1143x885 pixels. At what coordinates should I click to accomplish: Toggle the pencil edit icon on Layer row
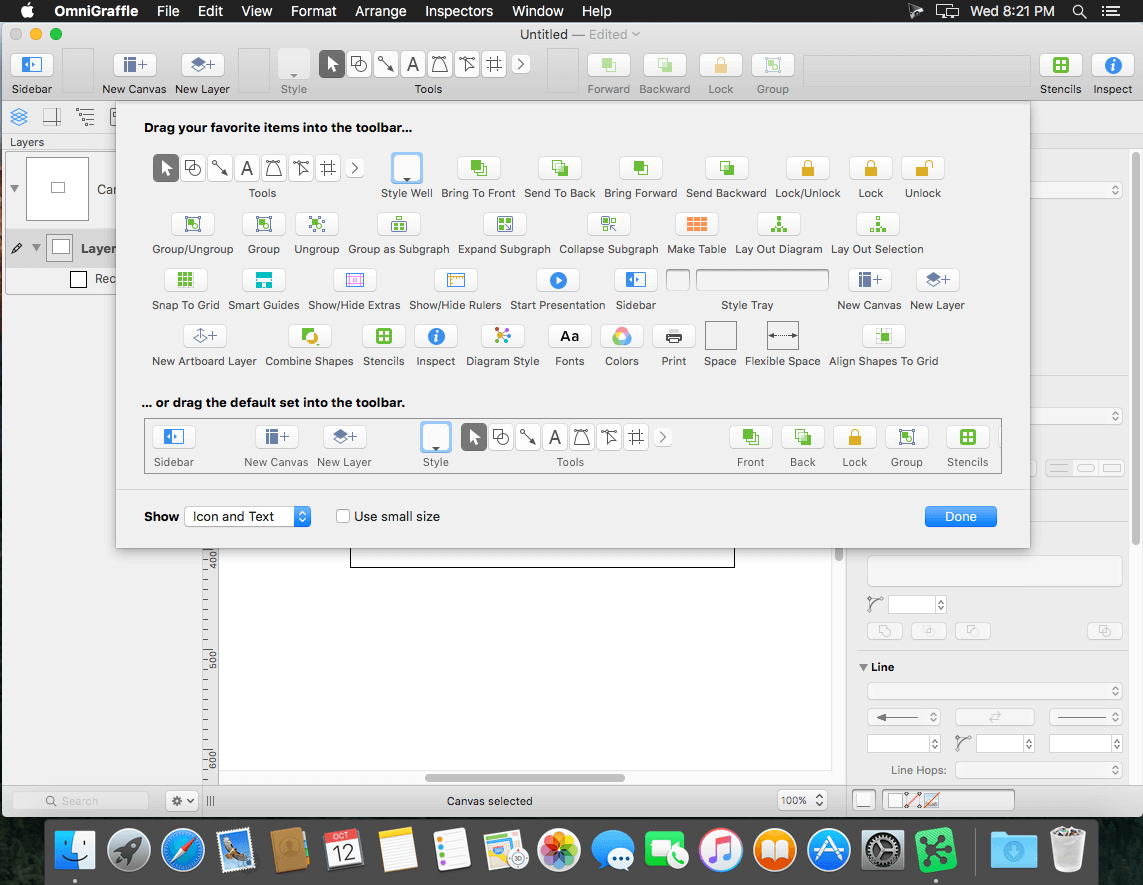pyautogui.click(x=17, y=249)
